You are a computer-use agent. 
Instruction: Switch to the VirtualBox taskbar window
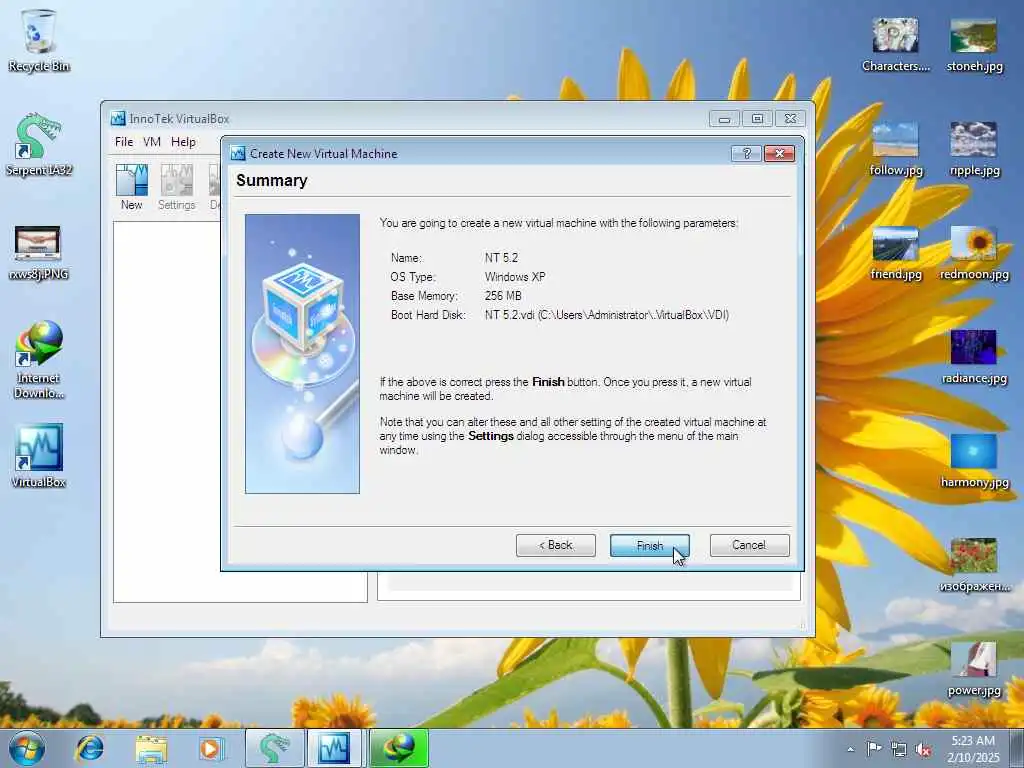point(334,748)
